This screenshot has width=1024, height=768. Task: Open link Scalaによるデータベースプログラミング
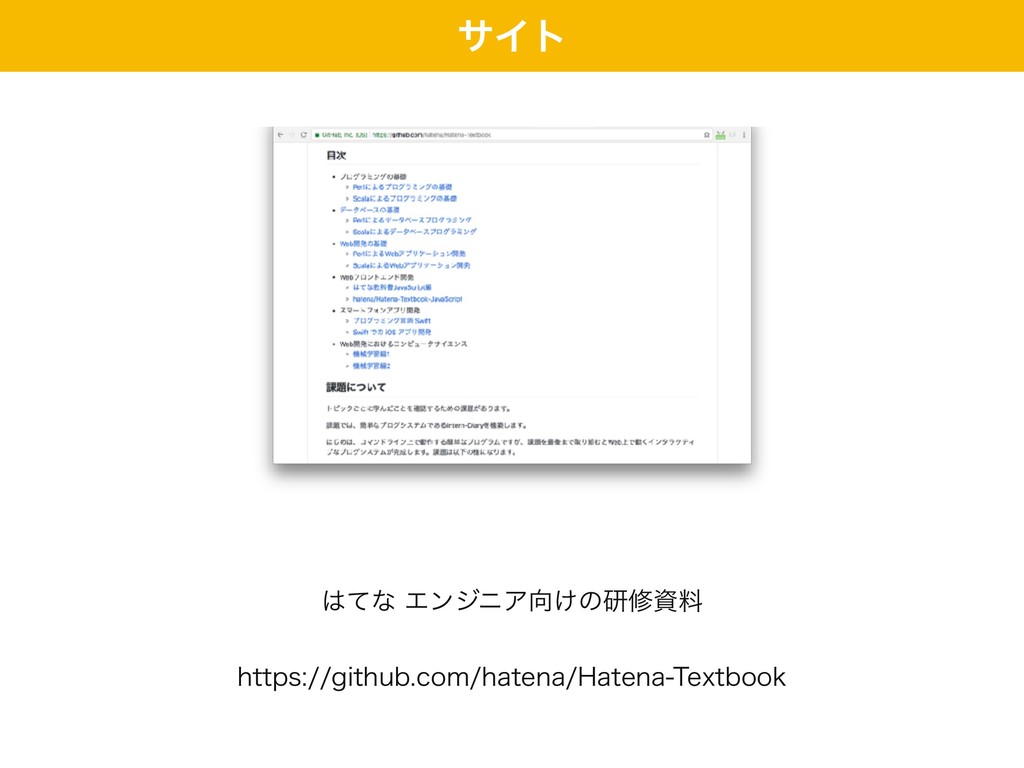pyautogui.click(x=415, y=232)
